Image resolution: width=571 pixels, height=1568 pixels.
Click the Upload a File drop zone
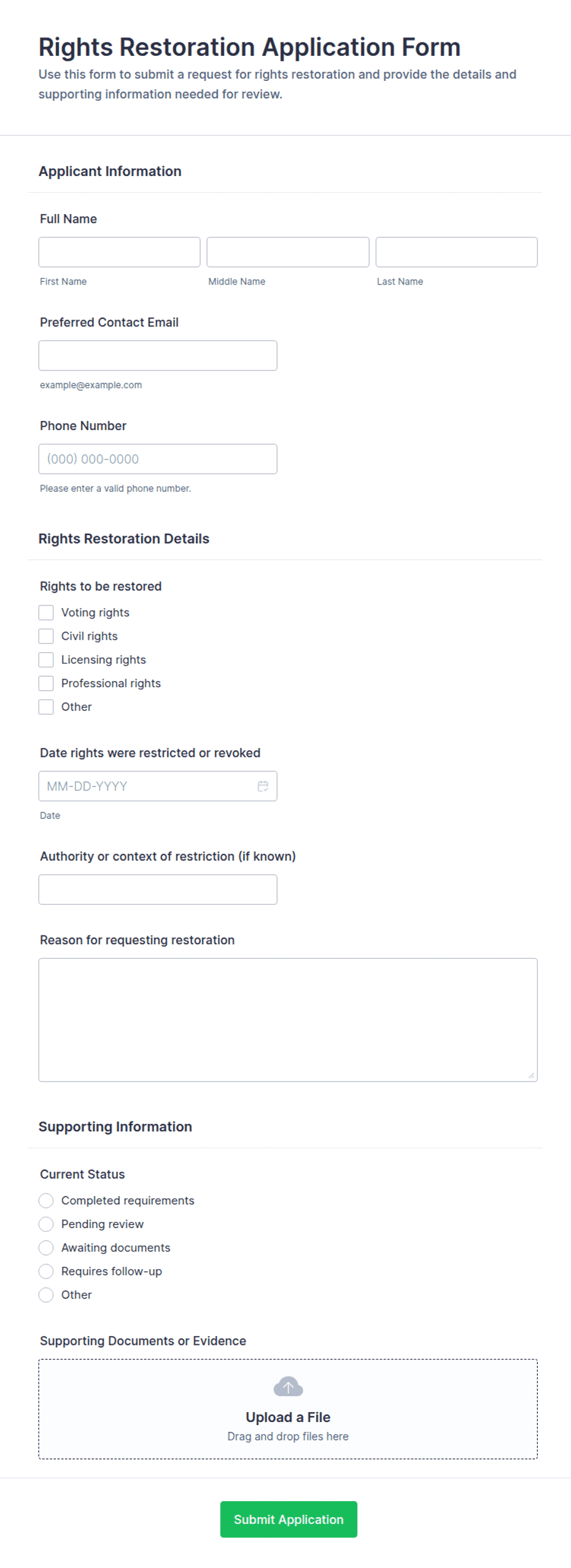click(x=288, y=1409)
